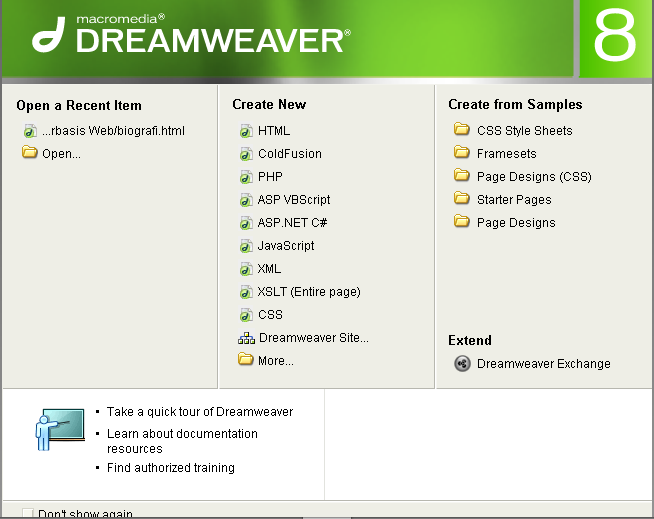Visit Dreamweaver Exchange link
The image size is (654, 519).
(x=544, y=364)
